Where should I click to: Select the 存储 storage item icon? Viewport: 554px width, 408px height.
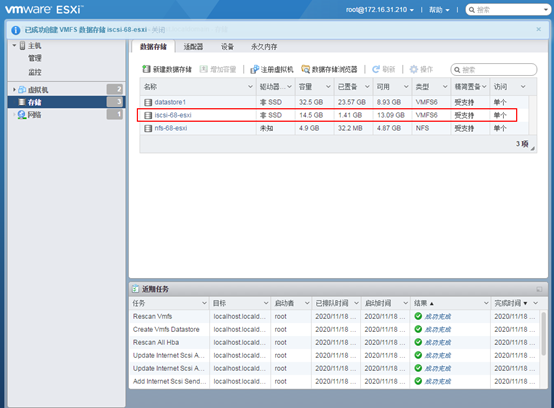[22, 102]
